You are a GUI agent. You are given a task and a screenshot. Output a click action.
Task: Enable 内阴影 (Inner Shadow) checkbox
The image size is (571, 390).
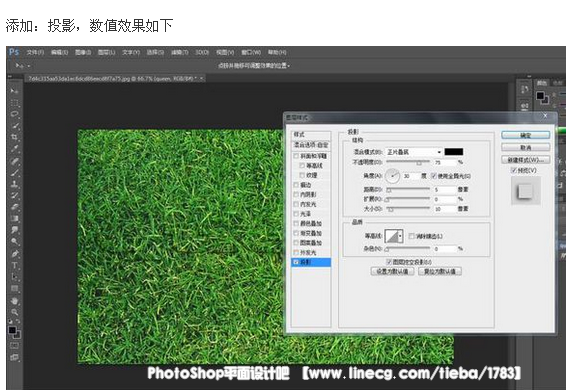point(296,194)
